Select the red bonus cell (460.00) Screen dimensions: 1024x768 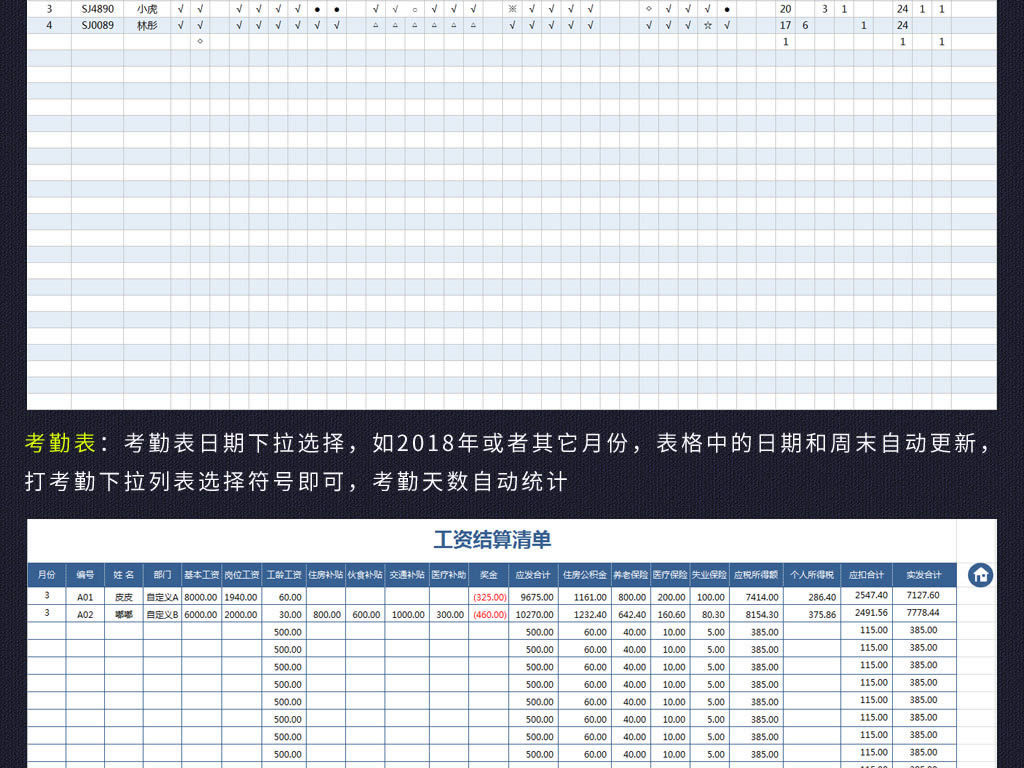coord(489,614)
